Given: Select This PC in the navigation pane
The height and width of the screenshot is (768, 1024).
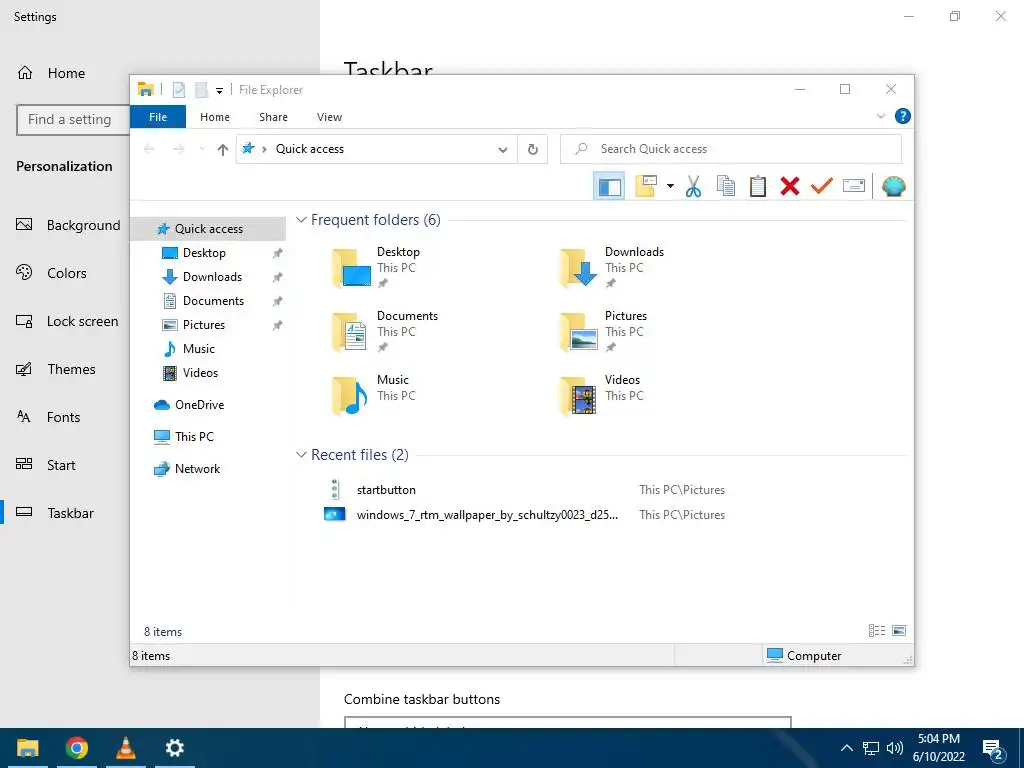Looking at the screenshot, I should point(194,437).
